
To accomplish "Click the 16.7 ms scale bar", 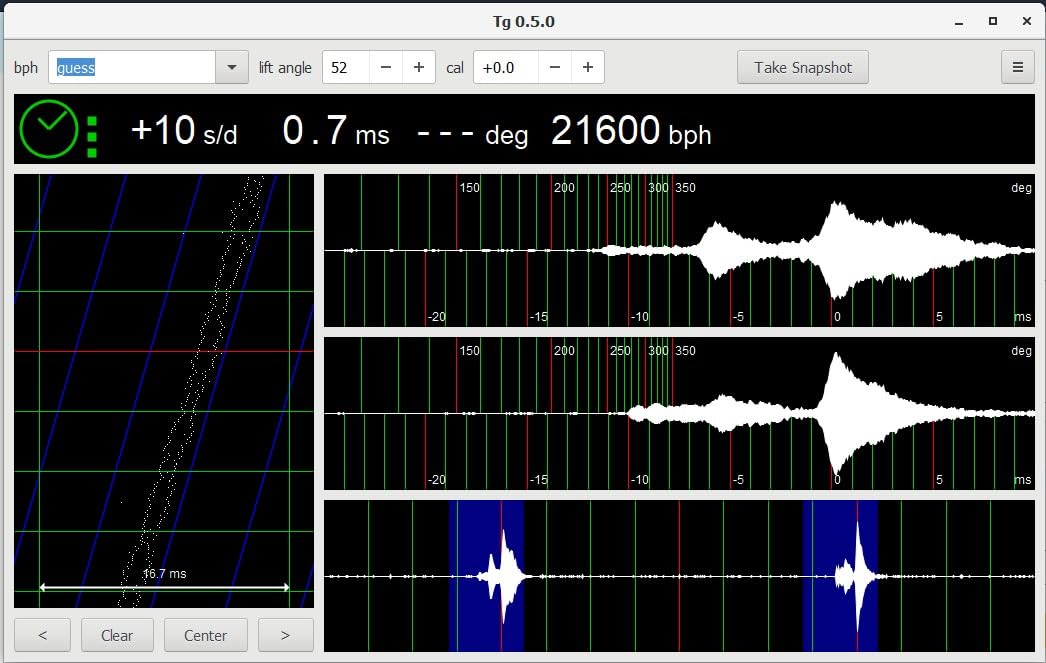I will coord(164,587).
